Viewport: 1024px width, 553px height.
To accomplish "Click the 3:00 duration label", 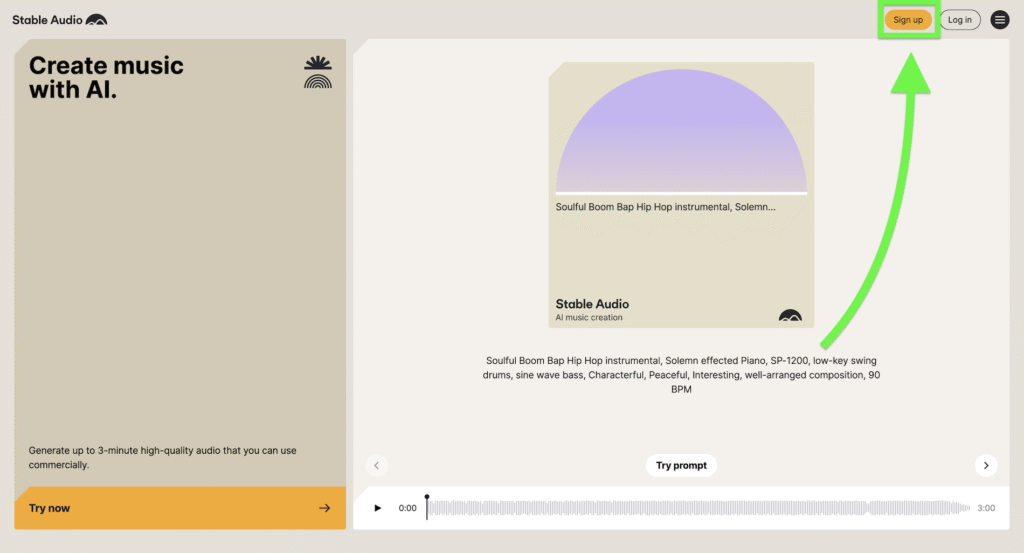I will coord(986,508).
